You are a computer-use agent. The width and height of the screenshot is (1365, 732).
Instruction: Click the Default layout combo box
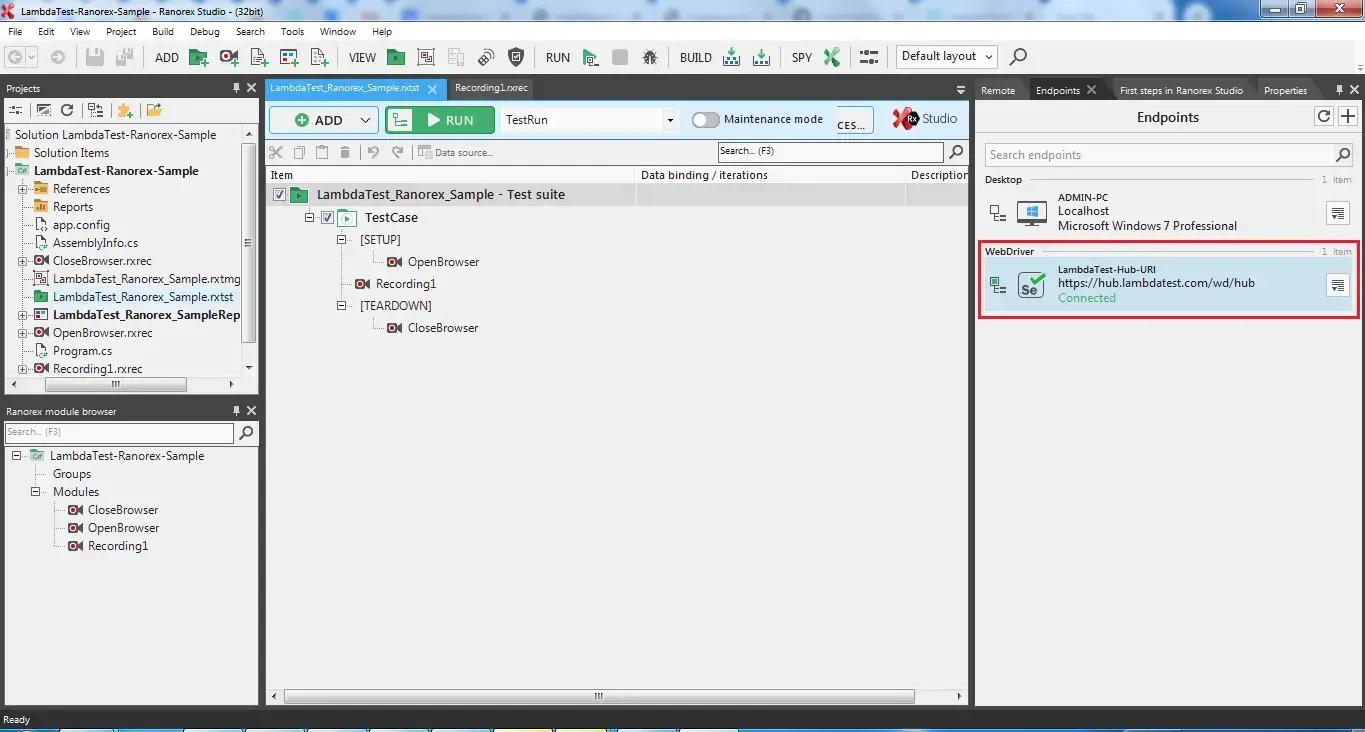[944, 57]
